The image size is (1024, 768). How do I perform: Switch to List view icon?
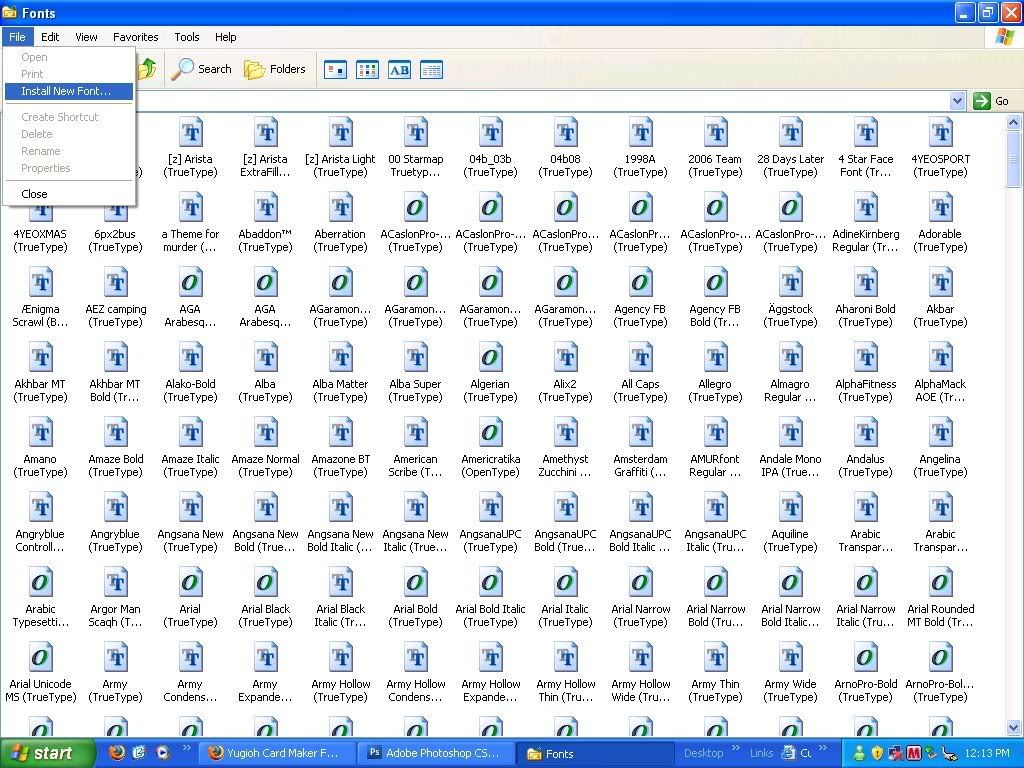[x=367, y=70]
